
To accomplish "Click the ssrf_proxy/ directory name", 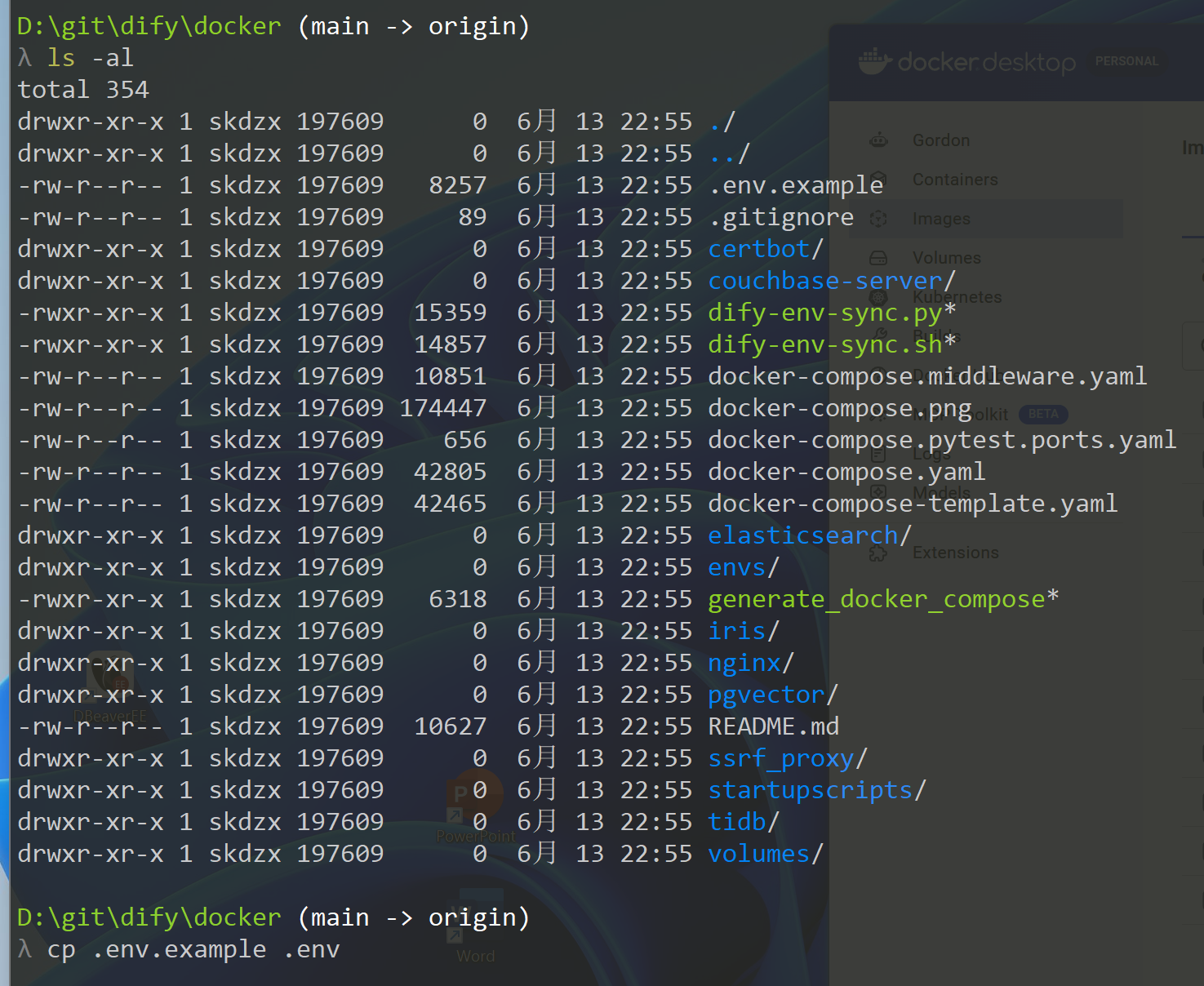I will click(x=788, y=758).
